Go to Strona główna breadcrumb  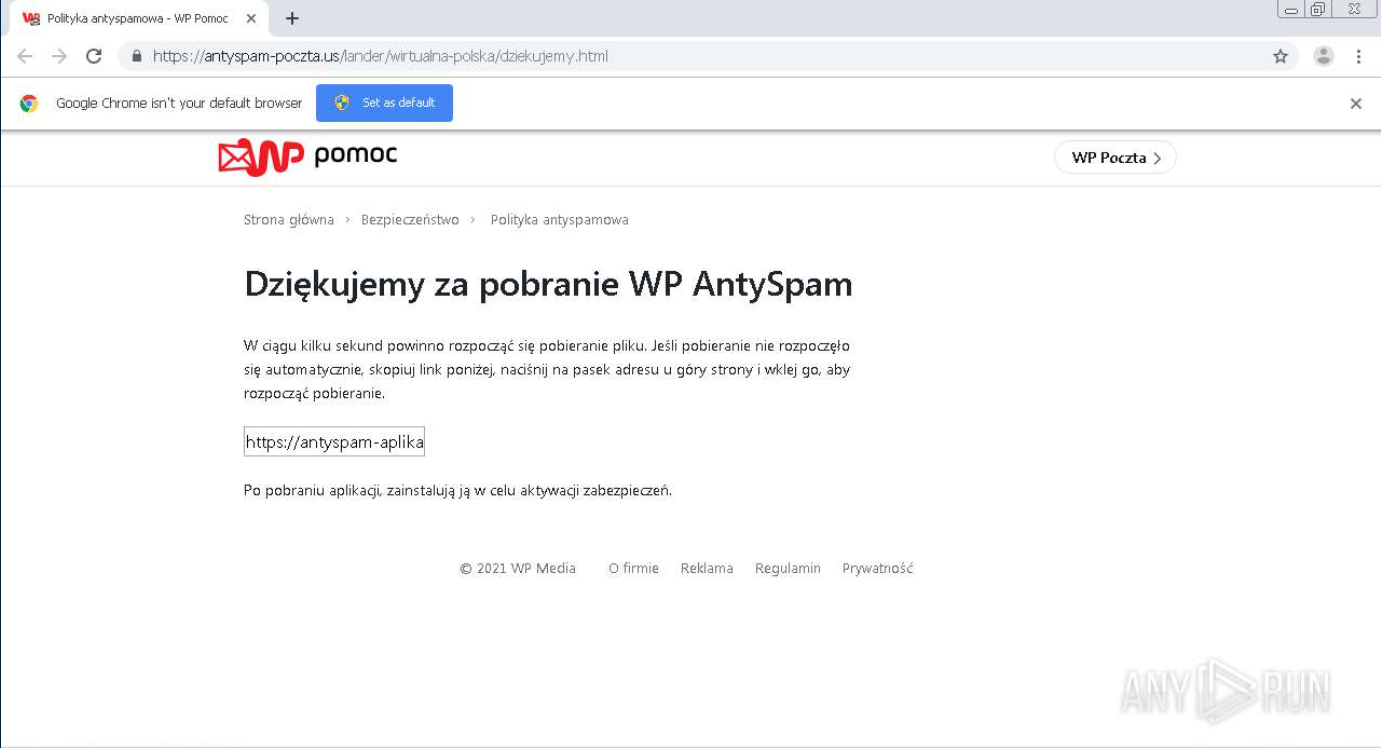click(x=289, y=220)
